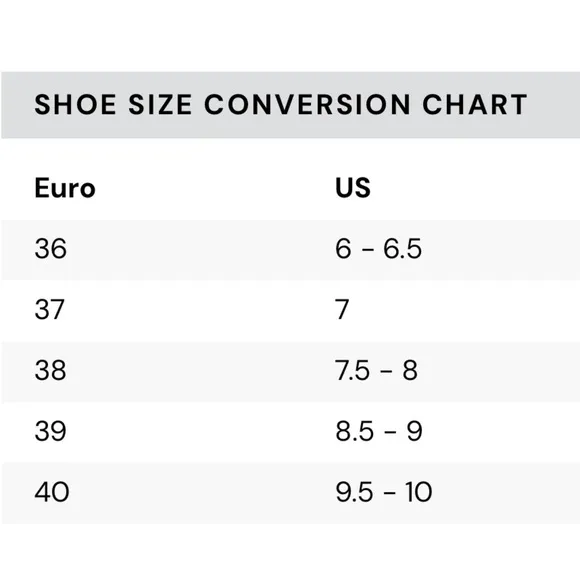Select the US column header
This screenshot has height=580, width=580.
coord(352,188)
